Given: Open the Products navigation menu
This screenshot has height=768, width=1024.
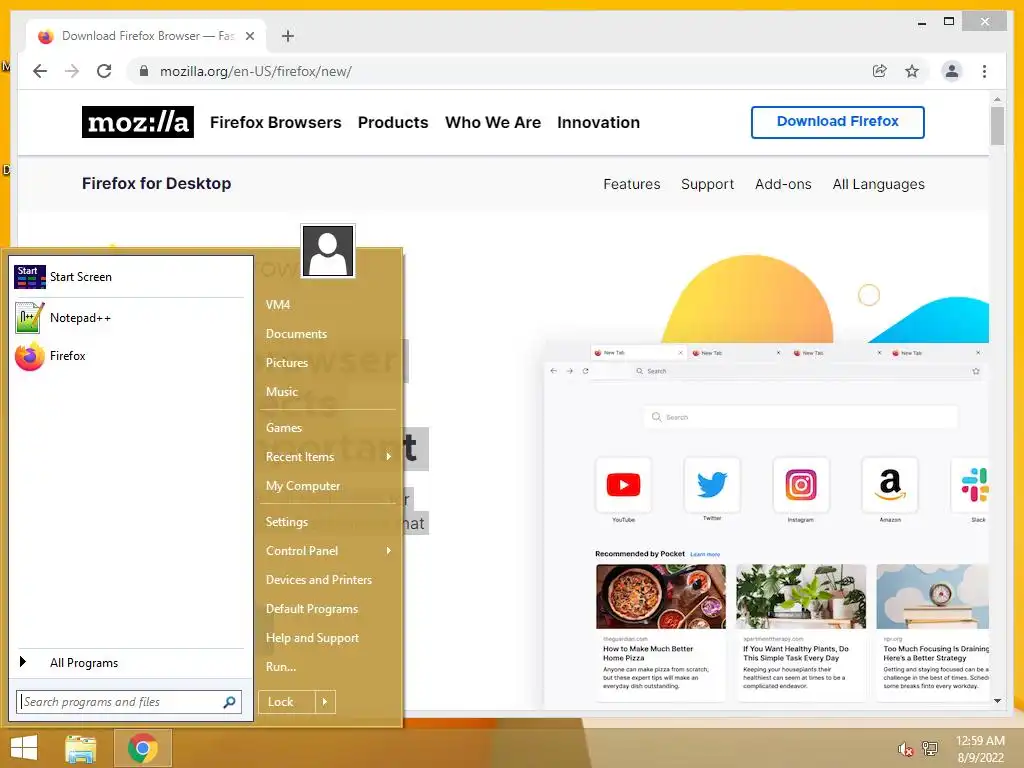Looking at the screenshot, I should tap(393, 122).
